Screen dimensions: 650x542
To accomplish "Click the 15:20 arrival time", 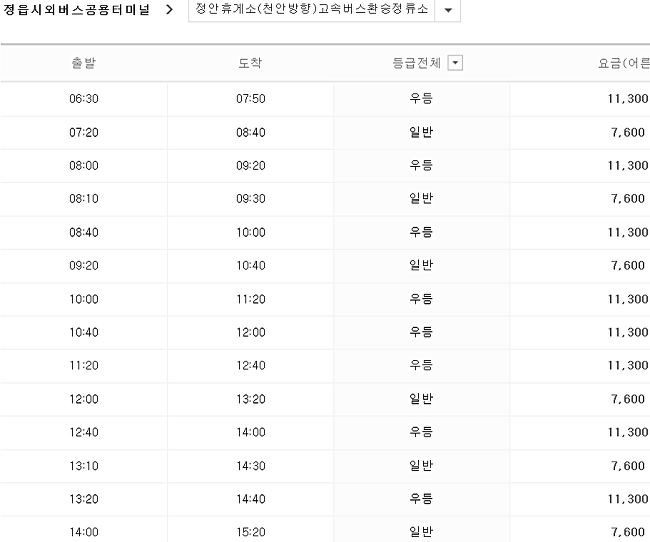I will coord(251,532).
